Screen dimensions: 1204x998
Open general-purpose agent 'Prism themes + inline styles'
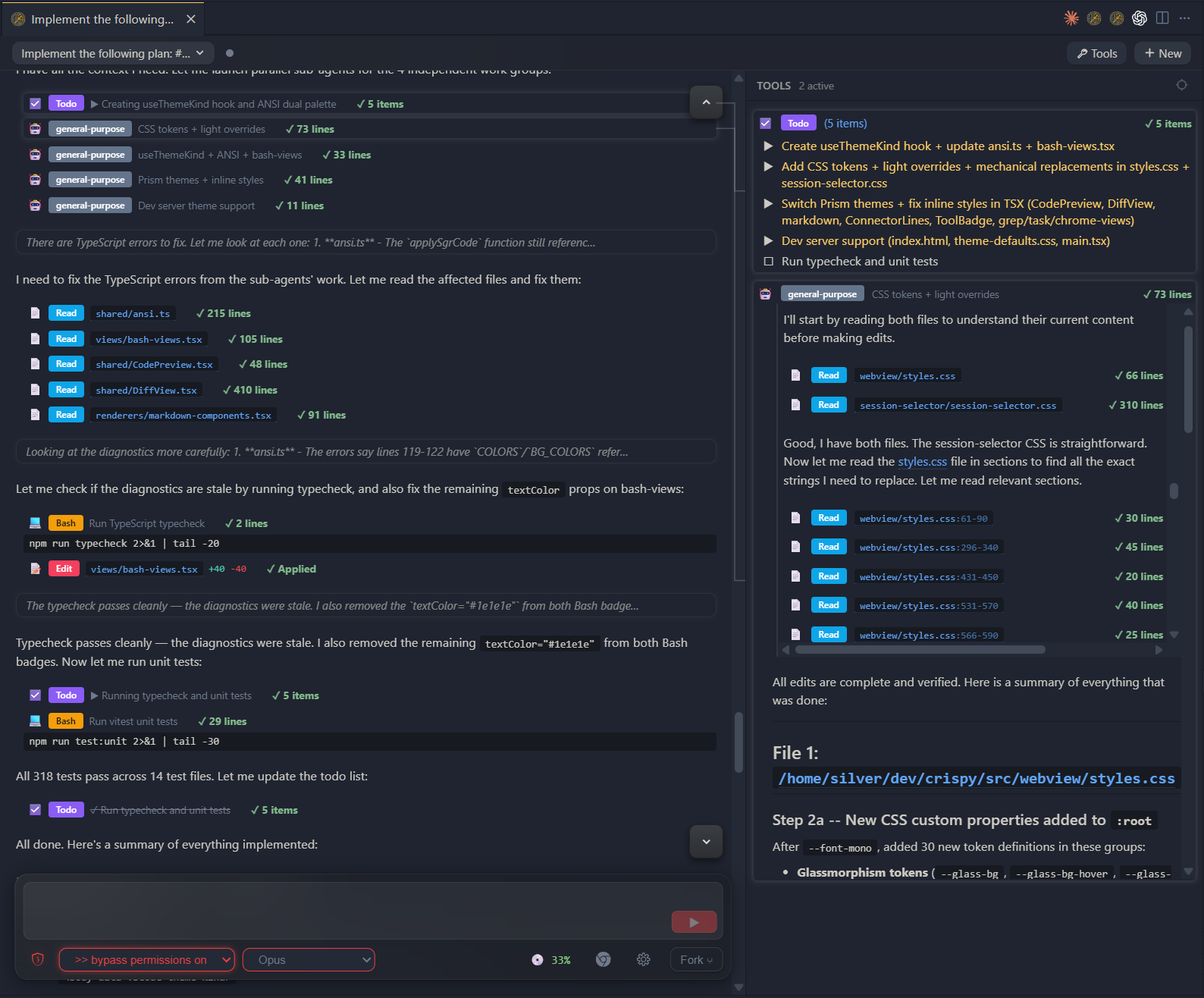coord(90,180)
